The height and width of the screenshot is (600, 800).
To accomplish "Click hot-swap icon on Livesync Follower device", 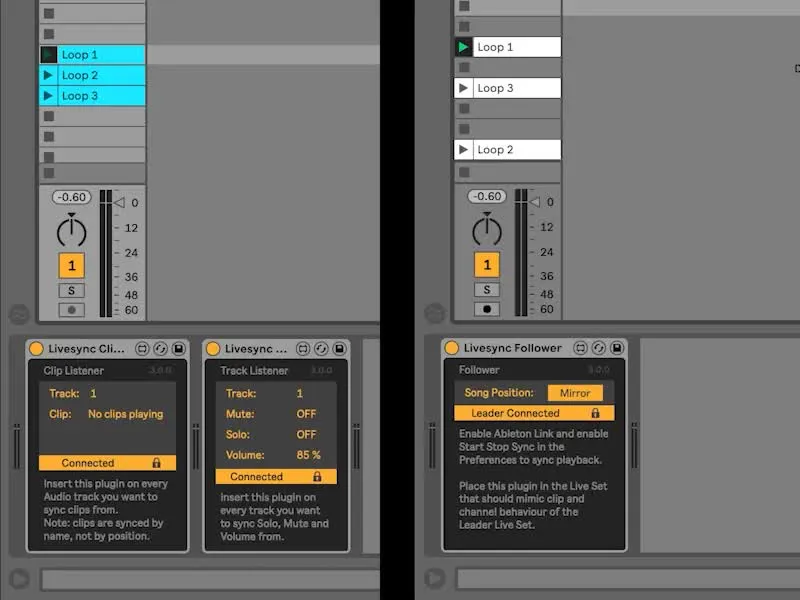I will click(x=599, y=348).
